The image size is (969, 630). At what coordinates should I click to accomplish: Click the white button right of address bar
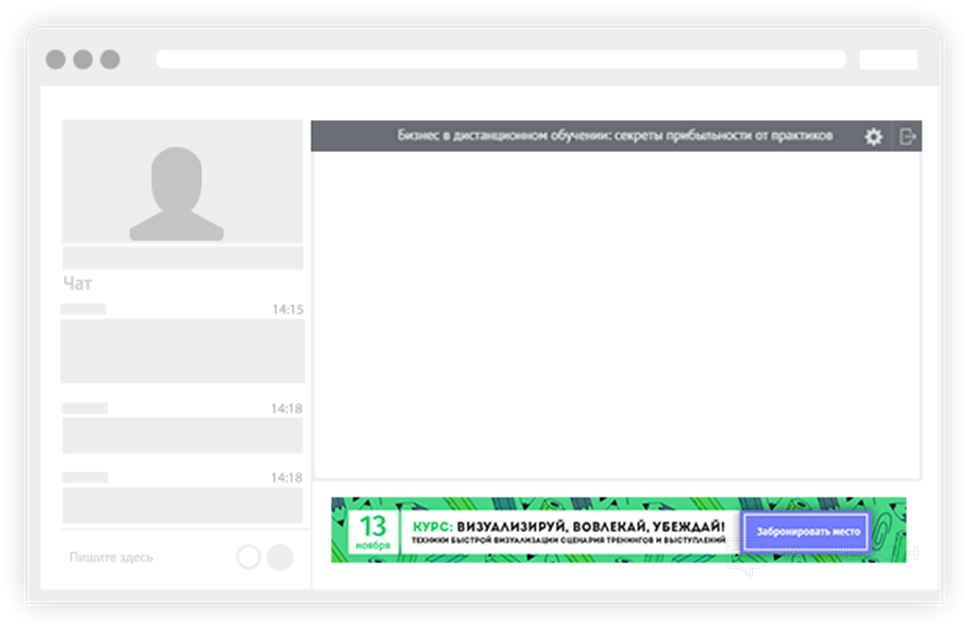pyautogui.click(x=888, y=59)
